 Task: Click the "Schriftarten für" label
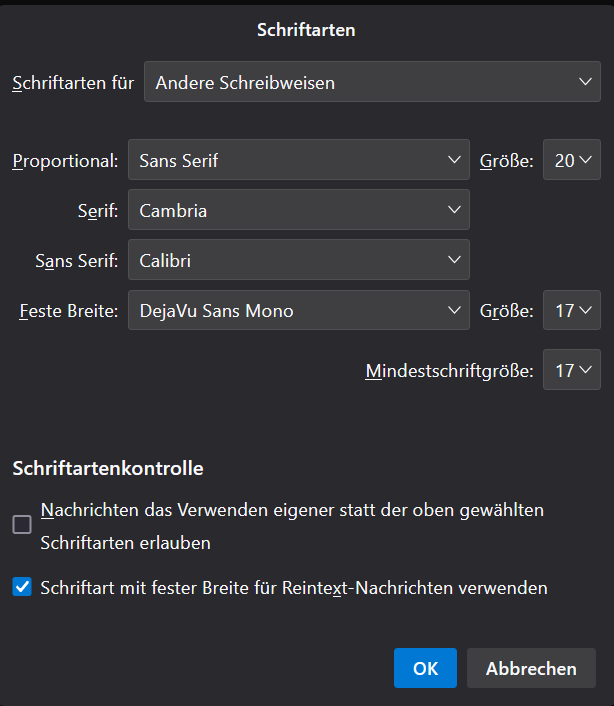click(x=73, y=83)
